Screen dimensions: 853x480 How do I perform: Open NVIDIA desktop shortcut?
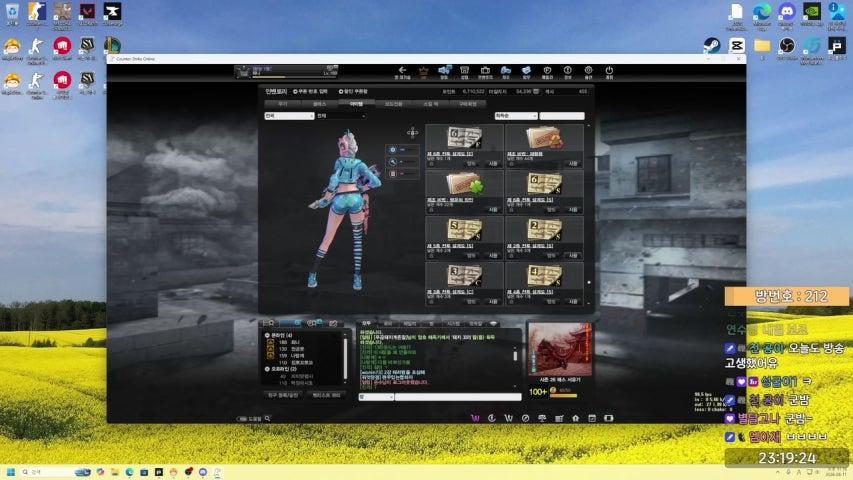pyautogui.click(x=811, y=15)
